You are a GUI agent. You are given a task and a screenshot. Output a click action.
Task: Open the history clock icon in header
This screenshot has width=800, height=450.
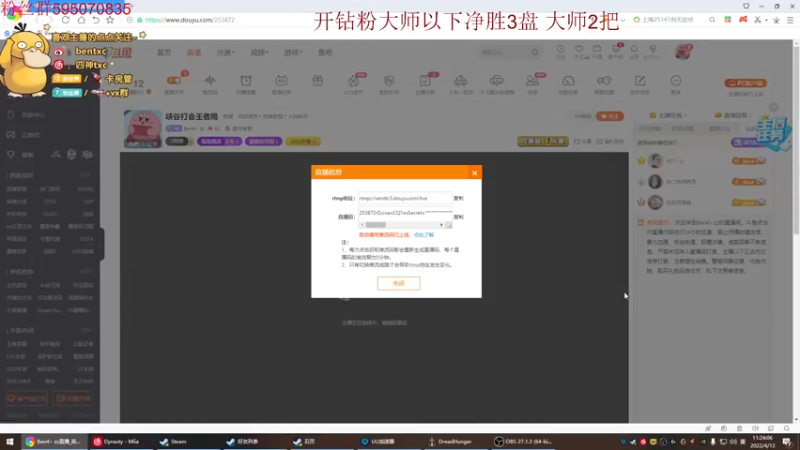click(x=561, y=51)
